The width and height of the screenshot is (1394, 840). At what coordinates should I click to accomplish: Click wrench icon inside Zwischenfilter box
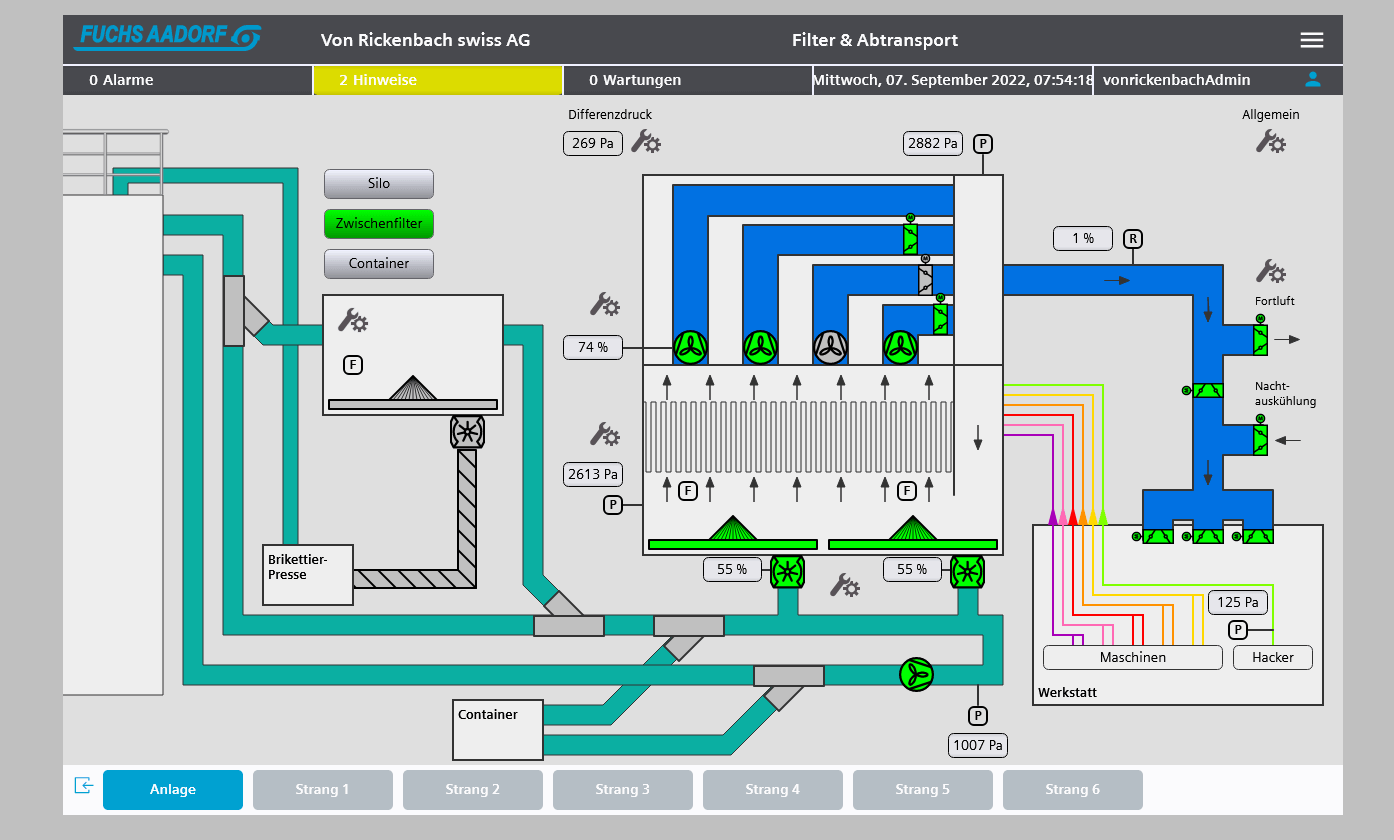tap(353, 321)
